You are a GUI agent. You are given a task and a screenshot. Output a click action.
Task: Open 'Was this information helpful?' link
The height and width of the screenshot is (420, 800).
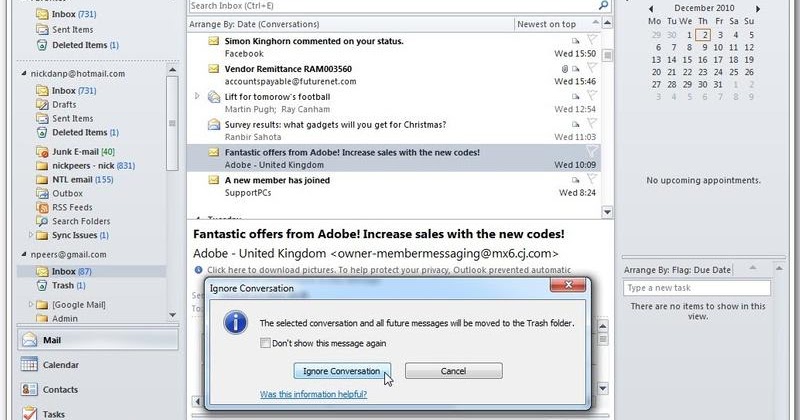(x=313, y=395)
